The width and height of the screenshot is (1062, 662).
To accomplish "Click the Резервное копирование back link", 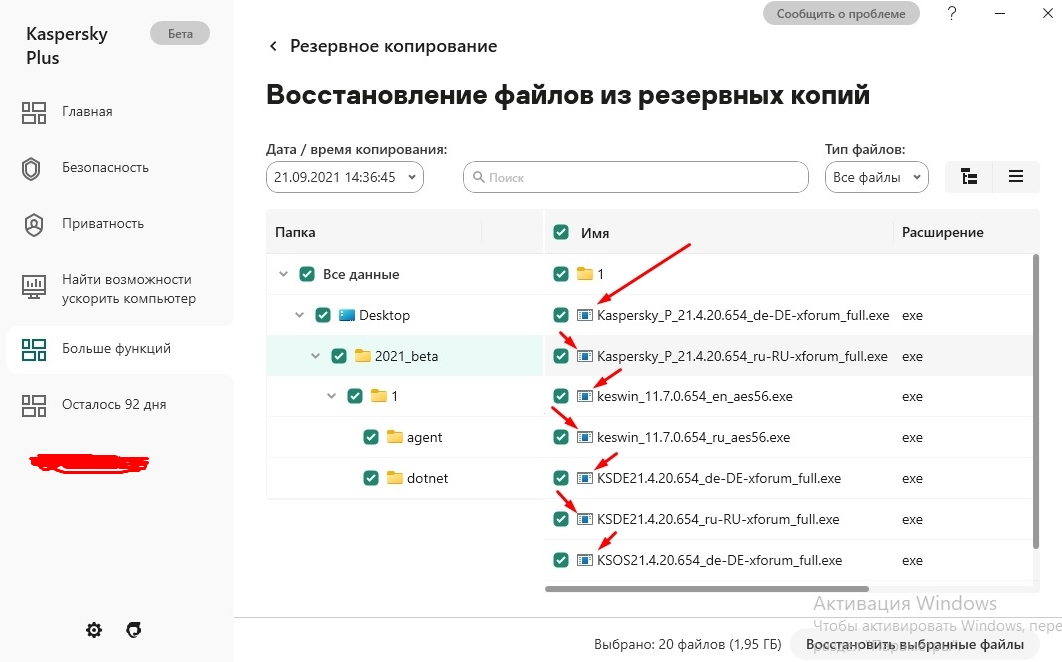I will (x=394, y=46).
